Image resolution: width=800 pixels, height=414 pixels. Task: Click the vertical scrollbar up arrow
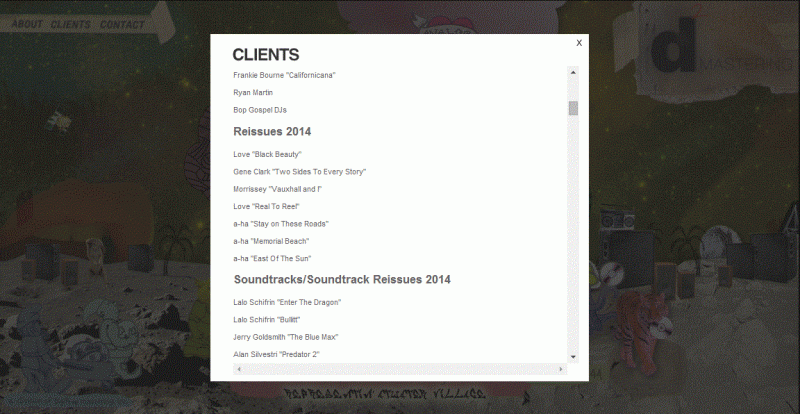coord(573,72)
